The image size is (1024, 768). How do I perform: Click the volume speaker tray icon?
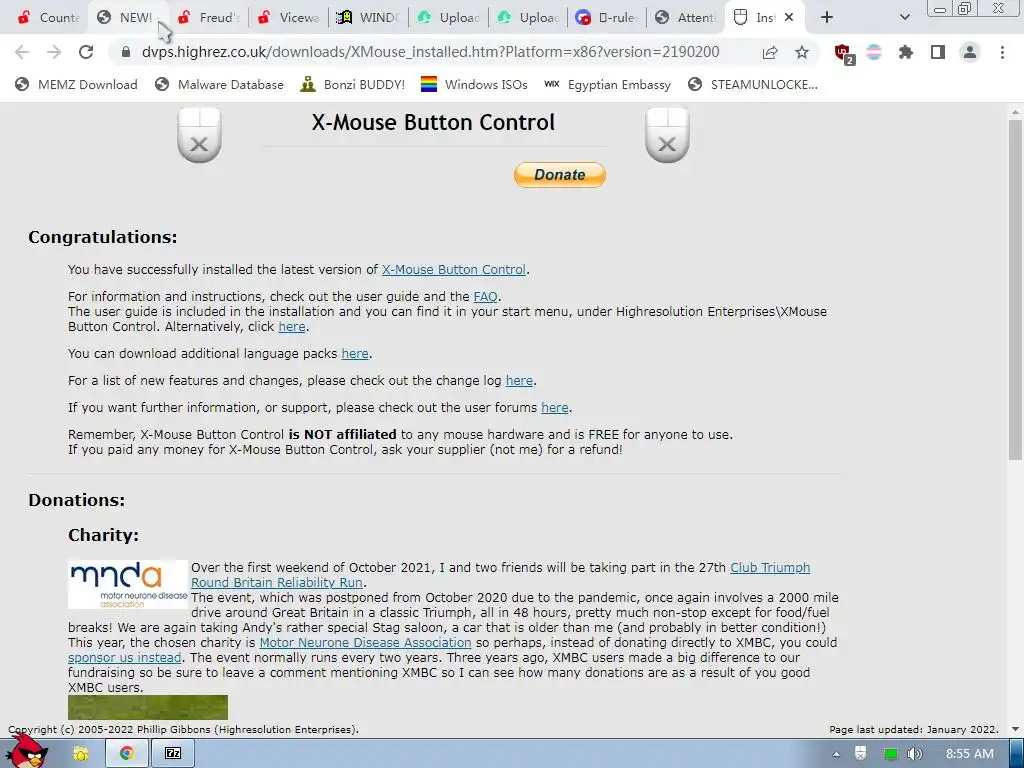(x=915, y=754)
